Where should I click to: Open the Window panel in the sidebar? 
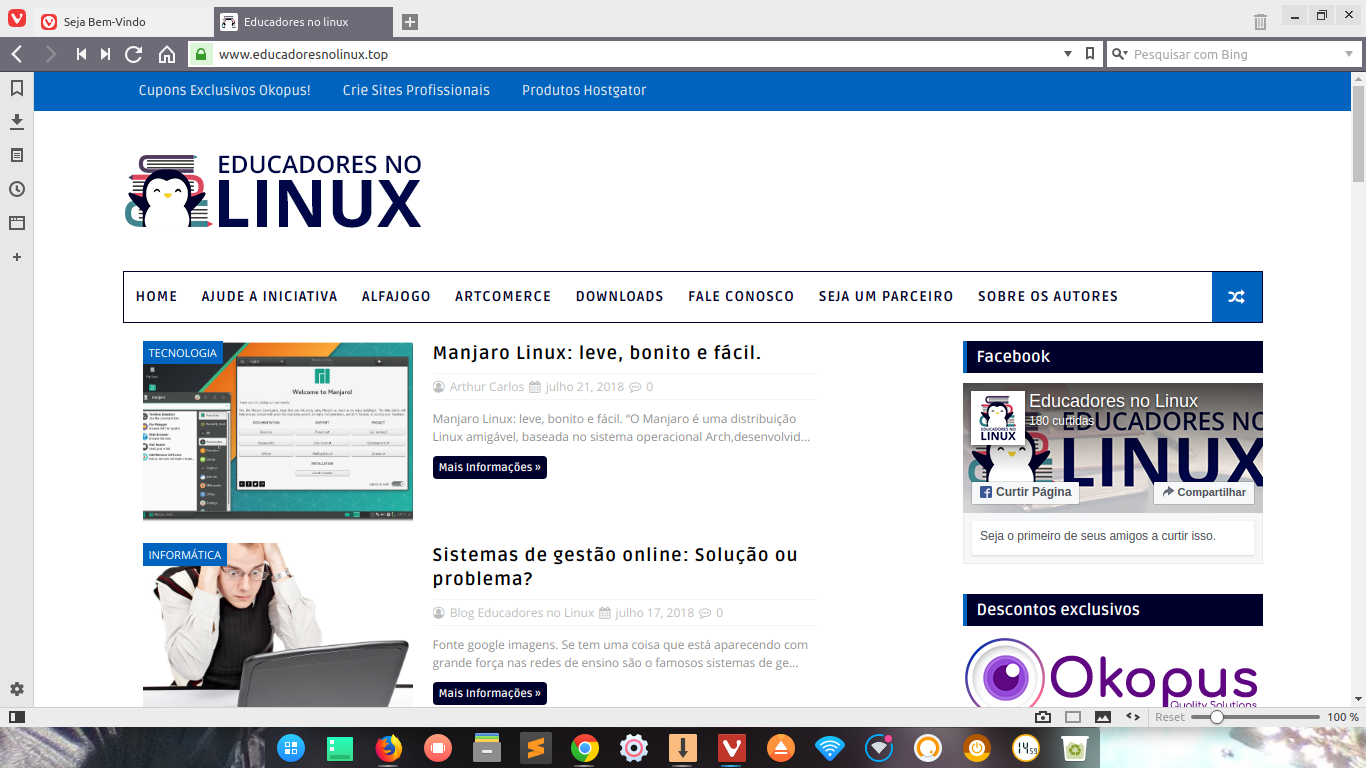17,223
